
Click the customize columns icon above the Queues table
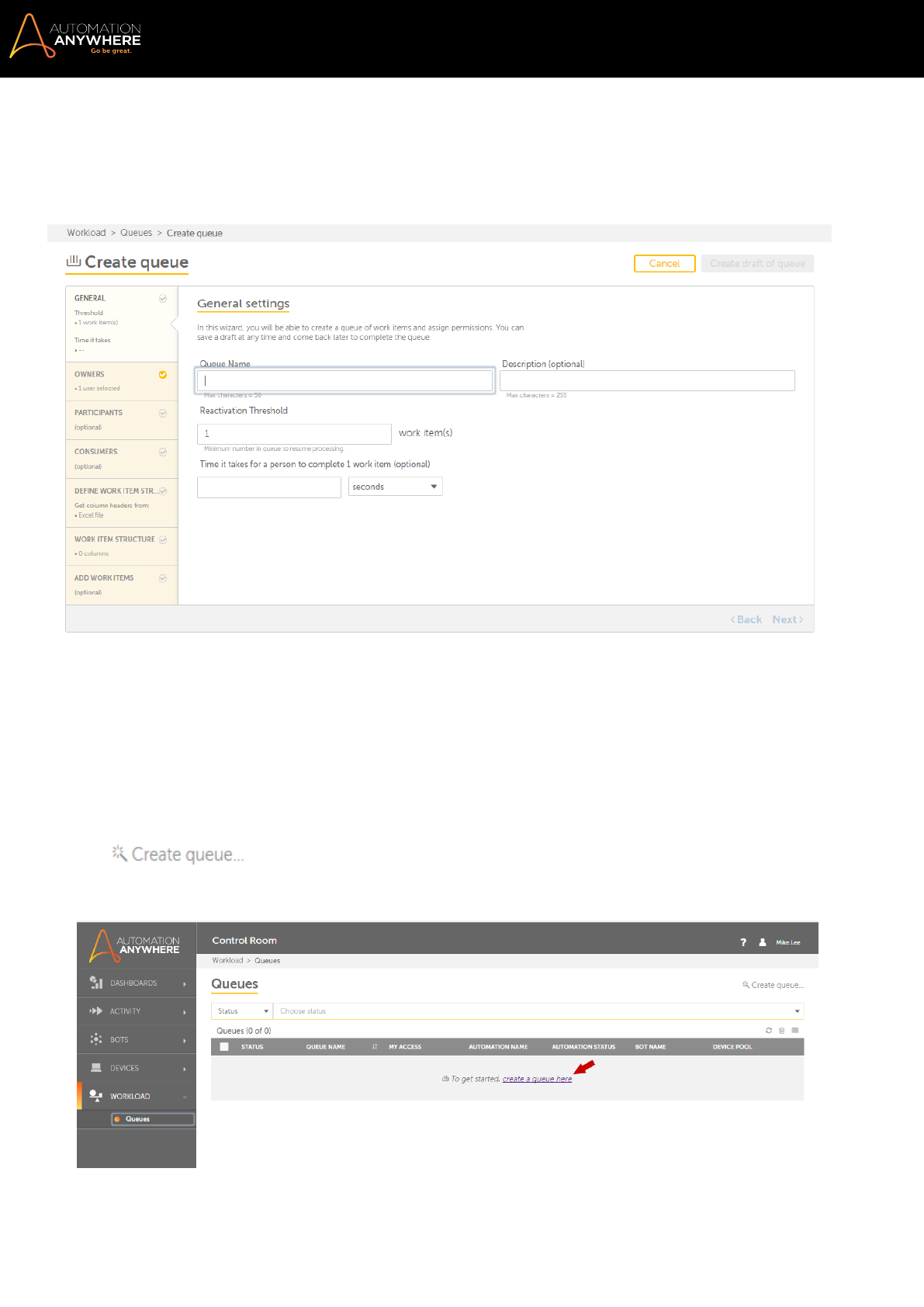[795, 1031]
